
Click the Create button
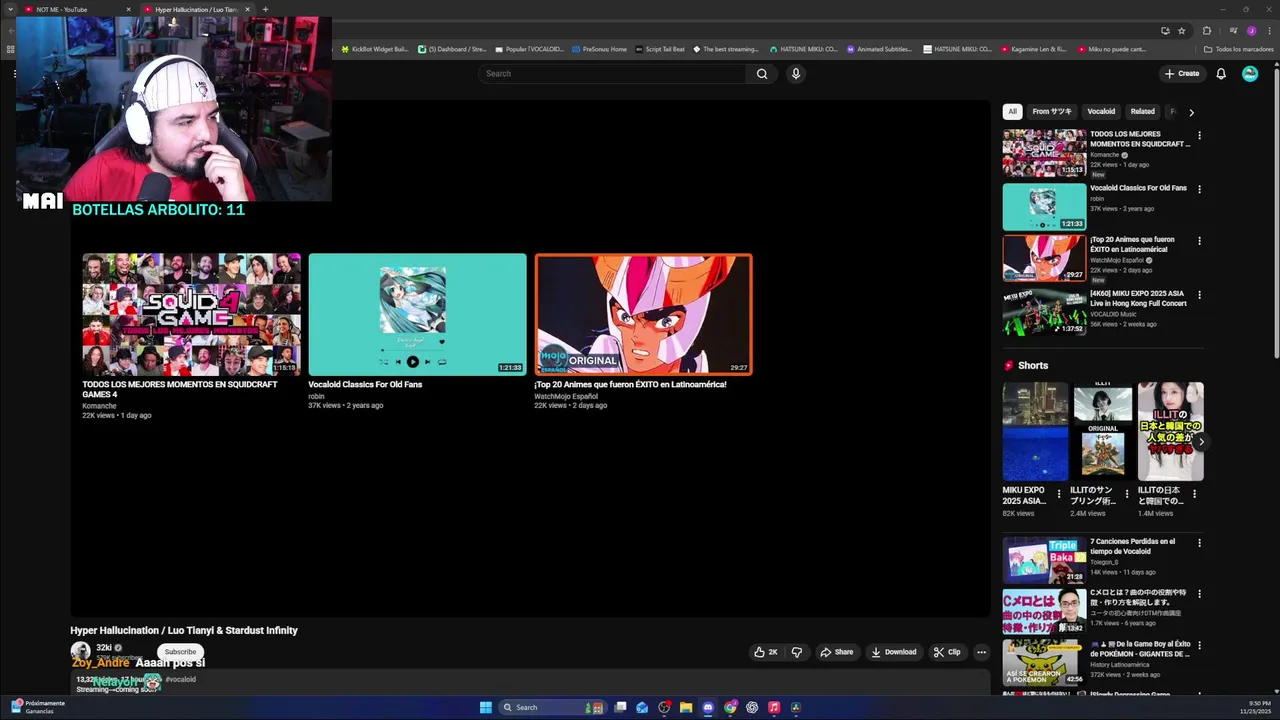point(1181,73)
